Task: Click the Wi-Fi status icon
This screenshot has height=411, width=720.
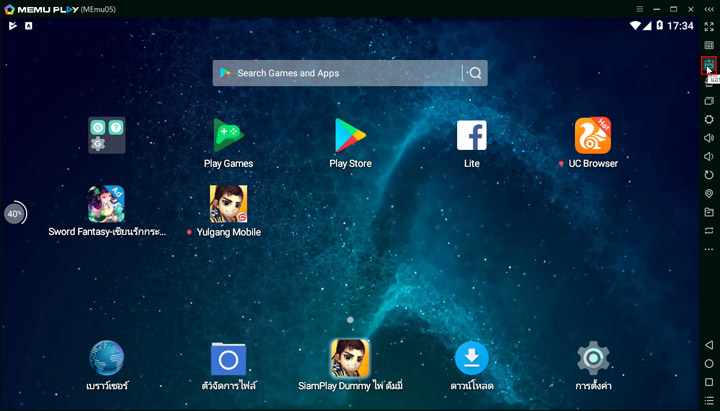Action: [635, 26]
